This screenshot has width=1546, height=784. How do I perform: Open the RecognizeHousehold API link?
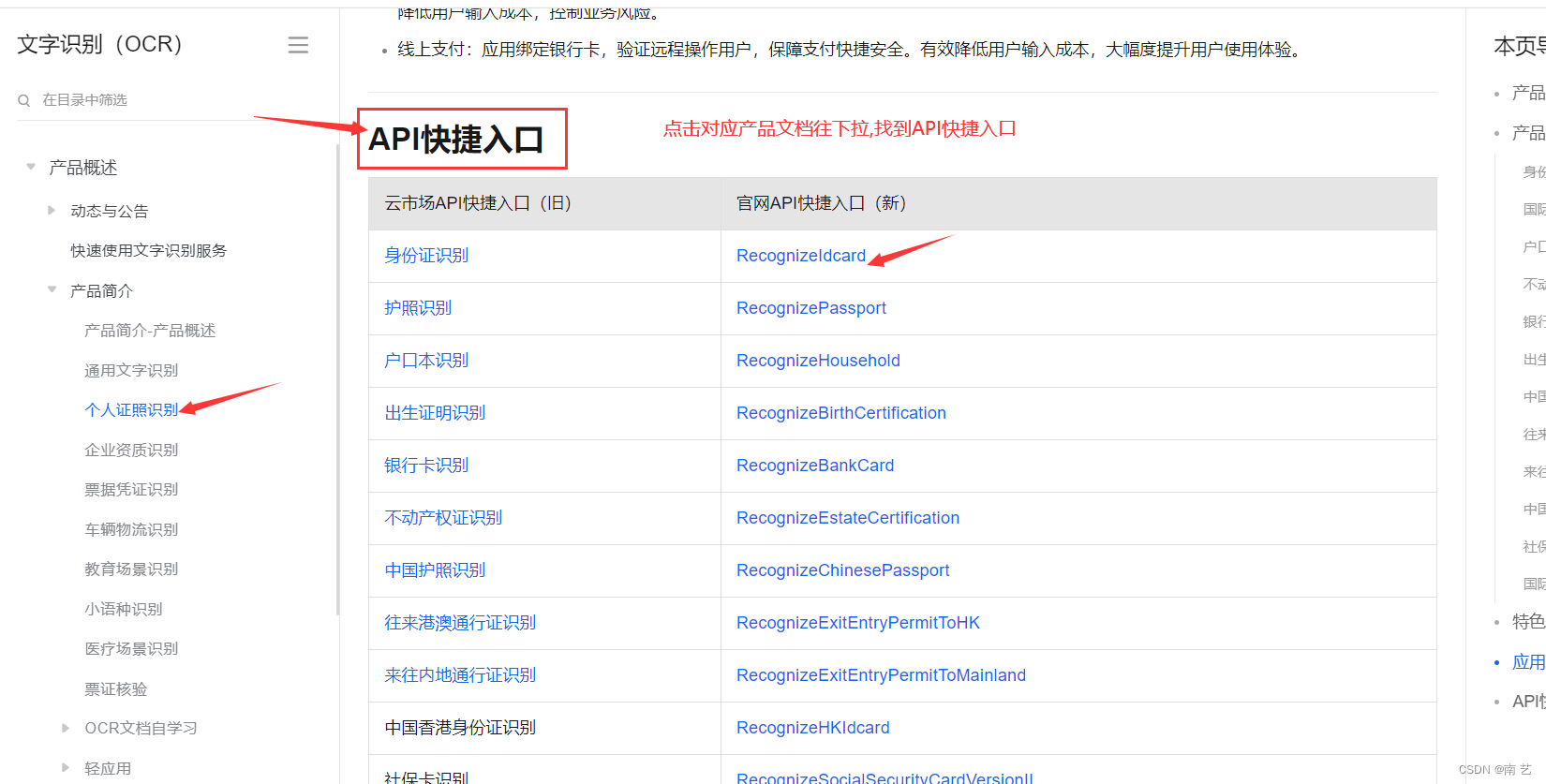[x=818, y=361]
